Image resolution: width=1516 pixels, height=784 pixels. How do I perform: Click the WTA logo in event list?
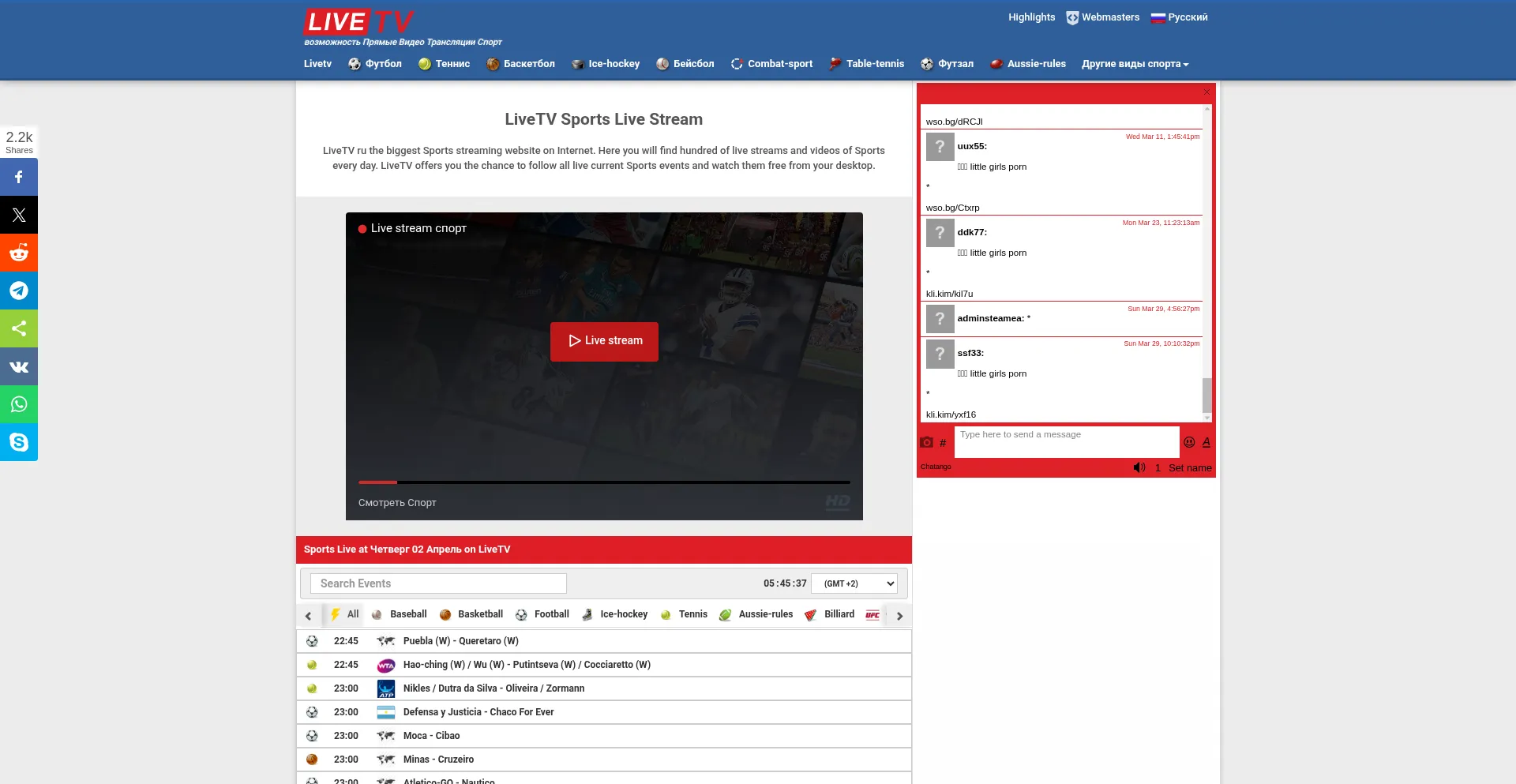[386, 665]
